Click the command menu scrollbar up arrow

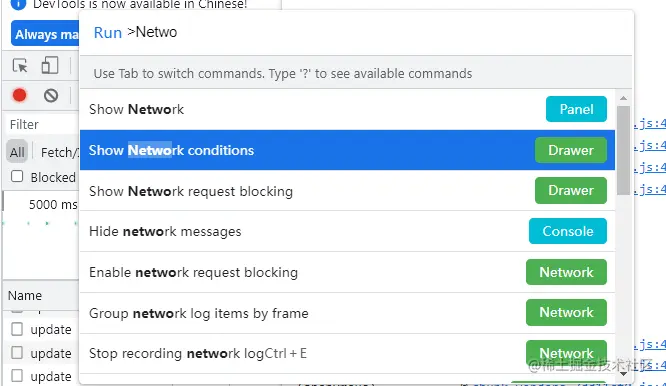pyautogui.click(x=623, y=98)
